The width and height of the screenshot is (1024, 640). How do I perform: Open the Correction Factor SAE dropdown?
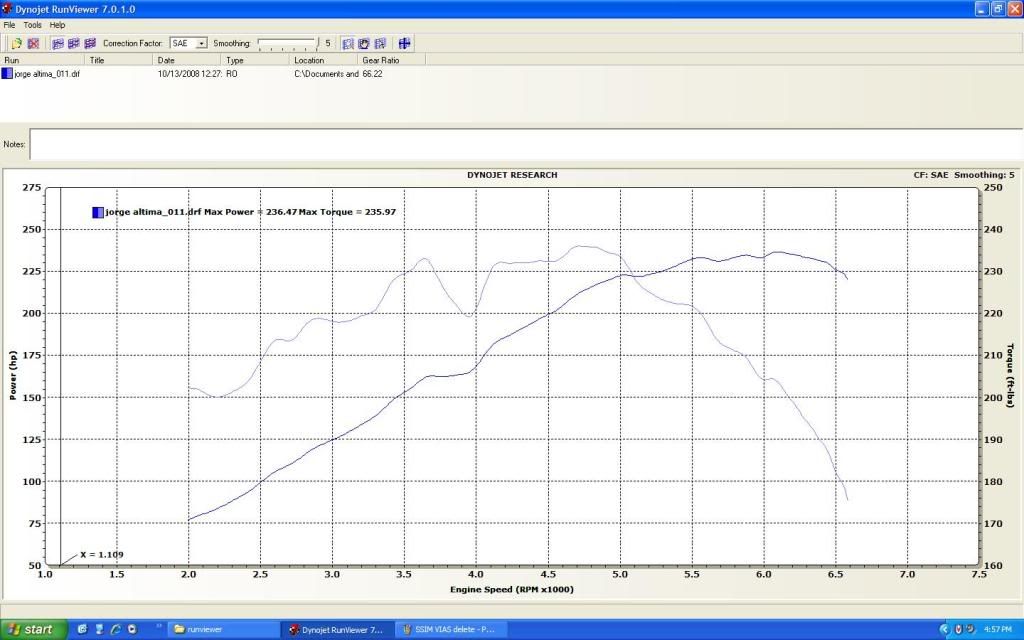pos(201,44)
